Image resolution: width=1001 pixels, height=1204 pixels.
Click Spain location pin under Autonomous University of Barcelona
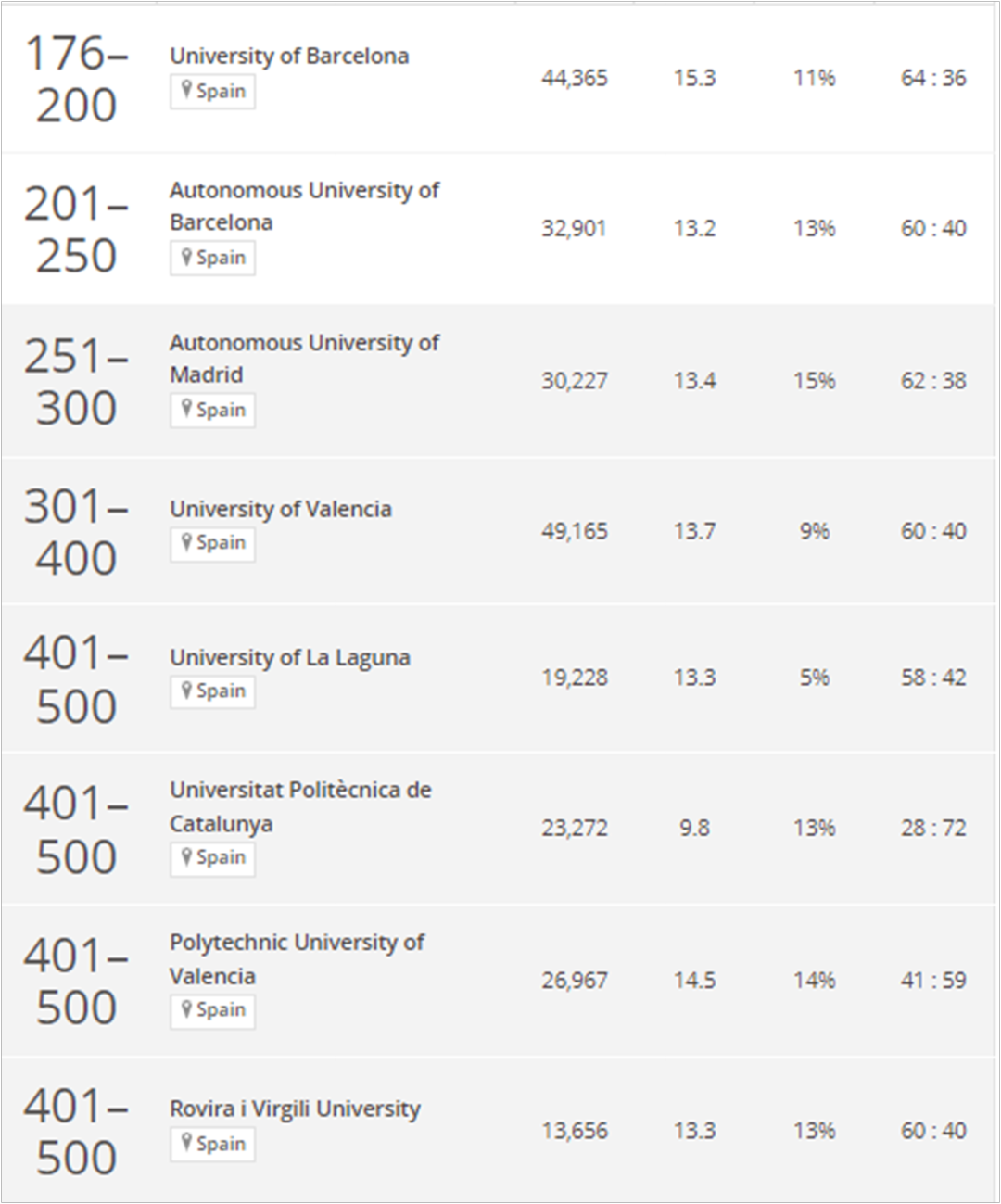click(187, 257)
